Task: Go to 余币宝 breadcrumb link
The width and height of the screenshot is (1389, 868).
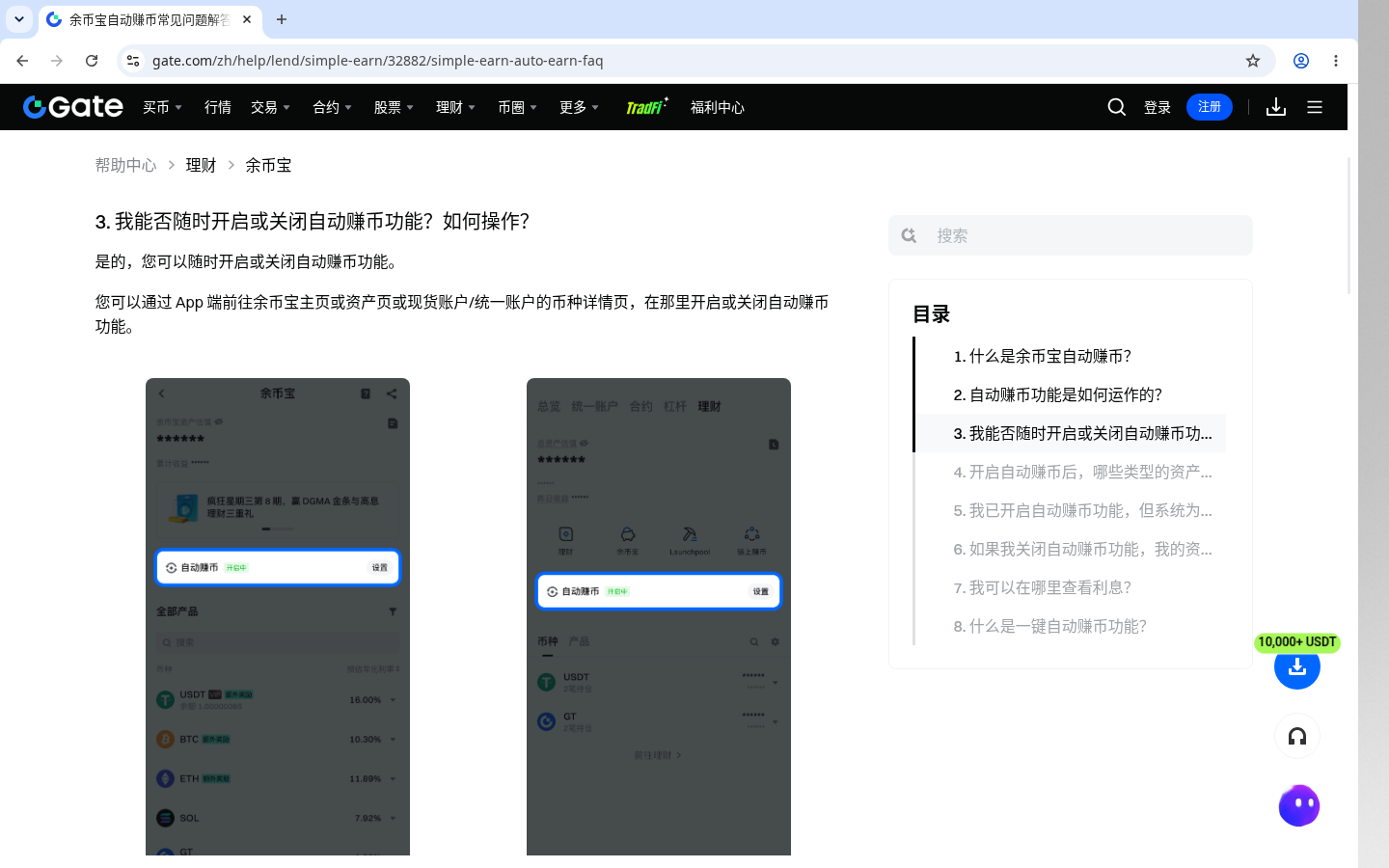Action: tap(268, 165)
